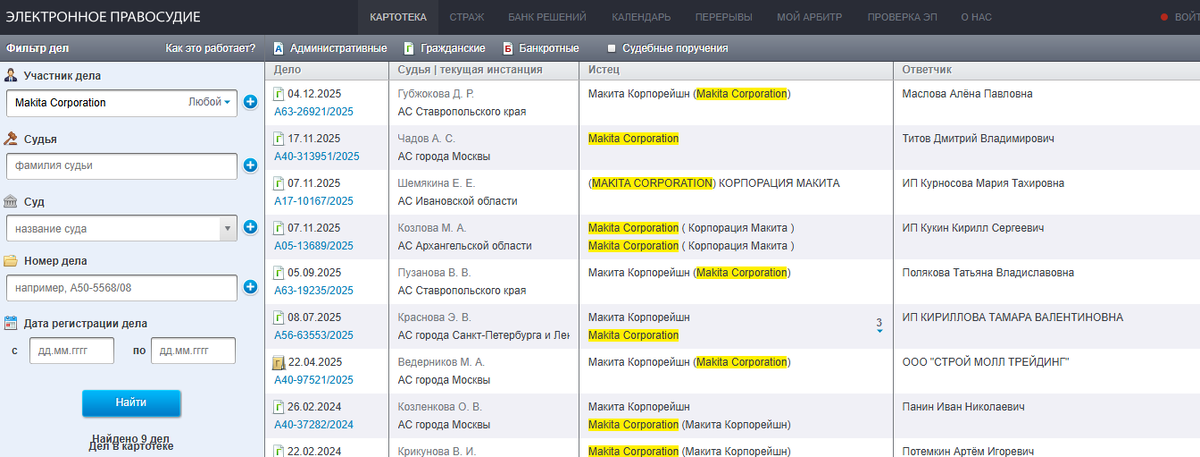Click the gavel icon beside Судья
Image resolution: width=1200 pixels, height=457 pixels.
click(x=11, y=138)
